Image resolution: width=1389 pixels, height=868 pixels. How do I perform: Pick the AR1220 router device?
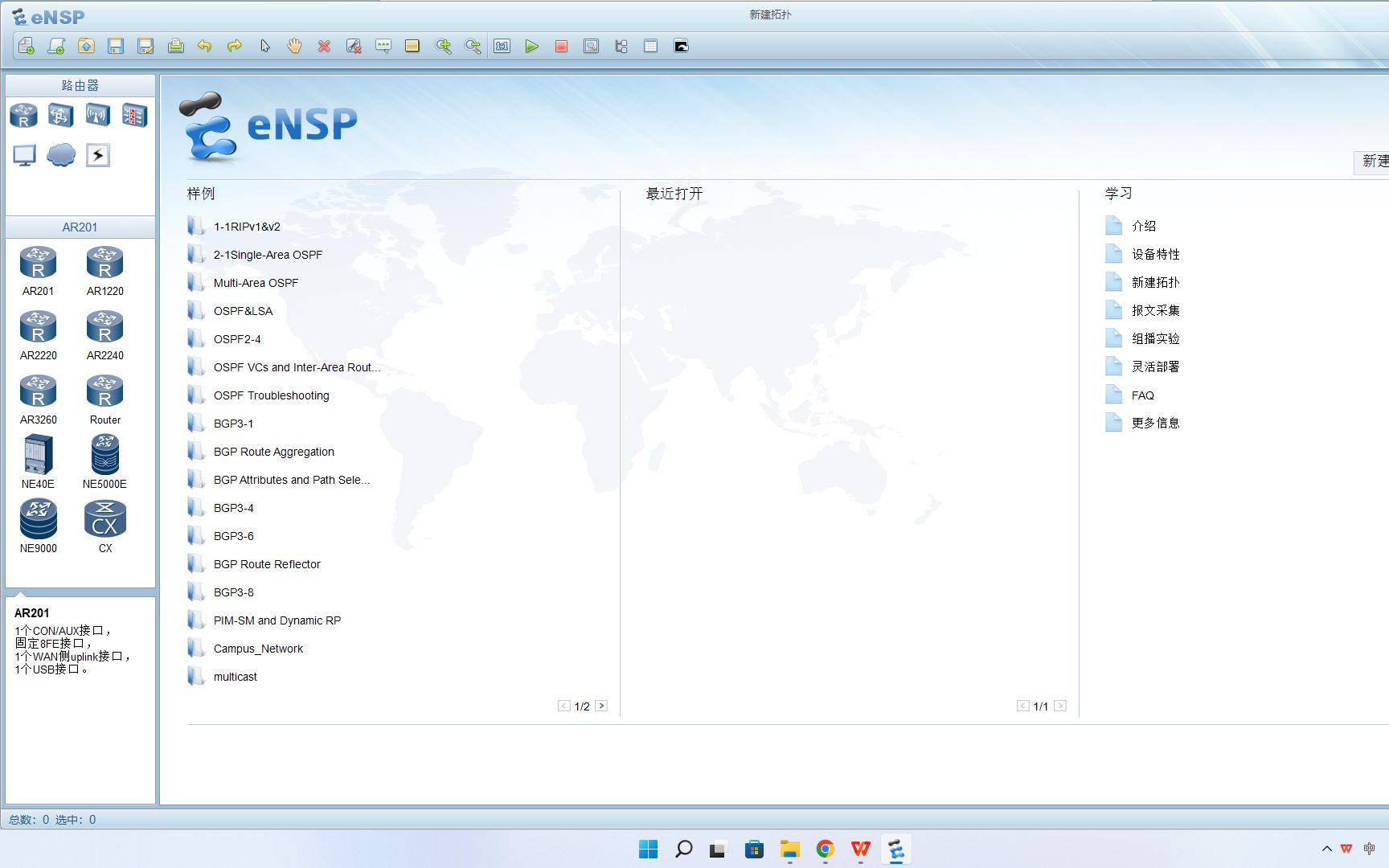click(105, 272)
